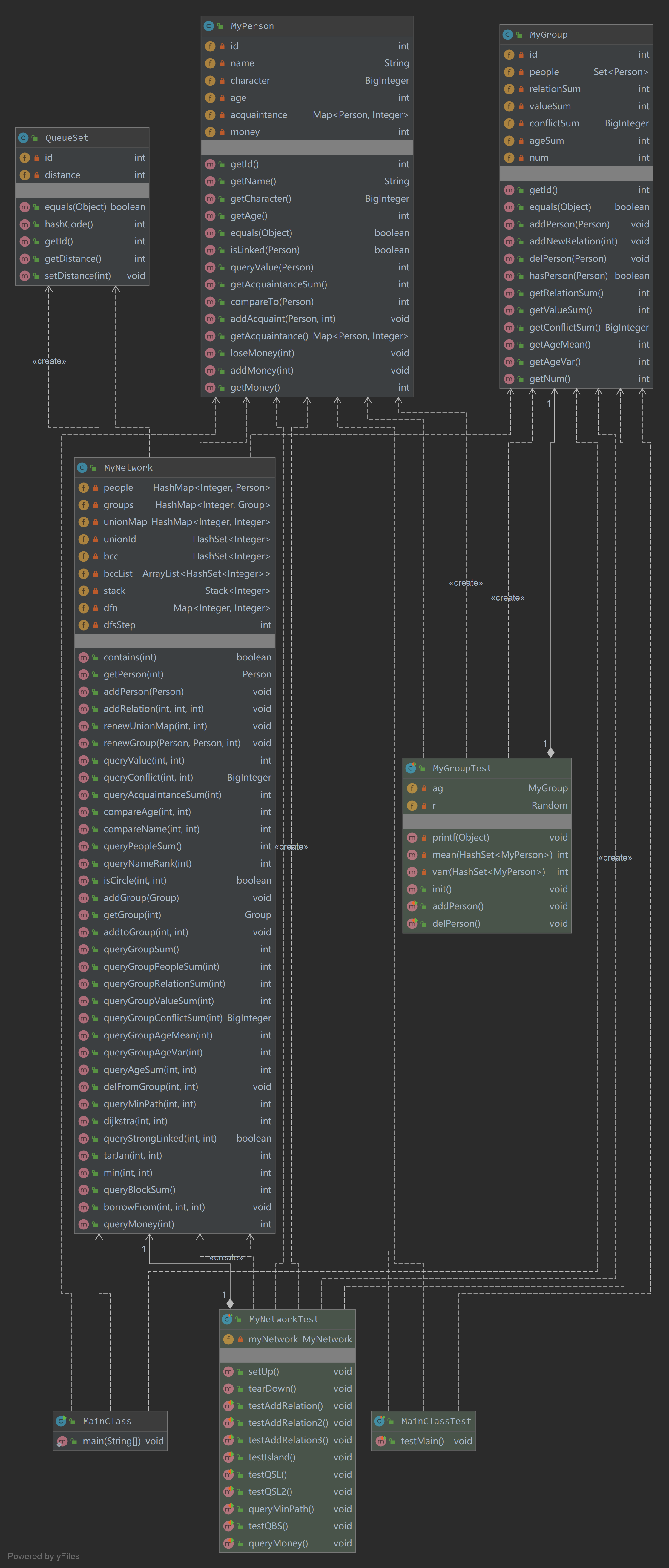
Task: Click loseMoney(int) method row
Action: [x=307, y=353]
